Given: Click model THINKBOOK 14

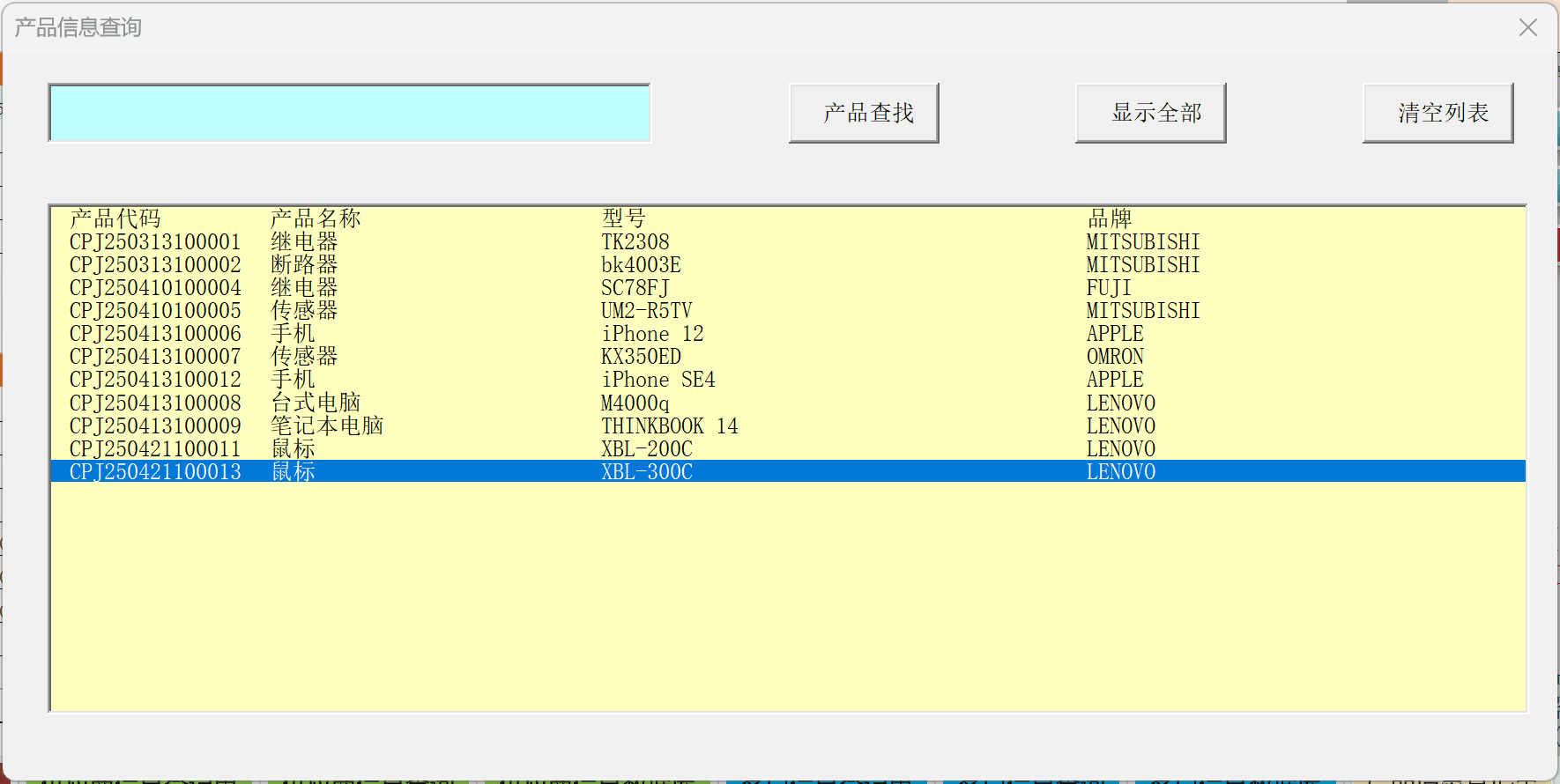Looking at the screenshot, I should [x=670, y=426].
